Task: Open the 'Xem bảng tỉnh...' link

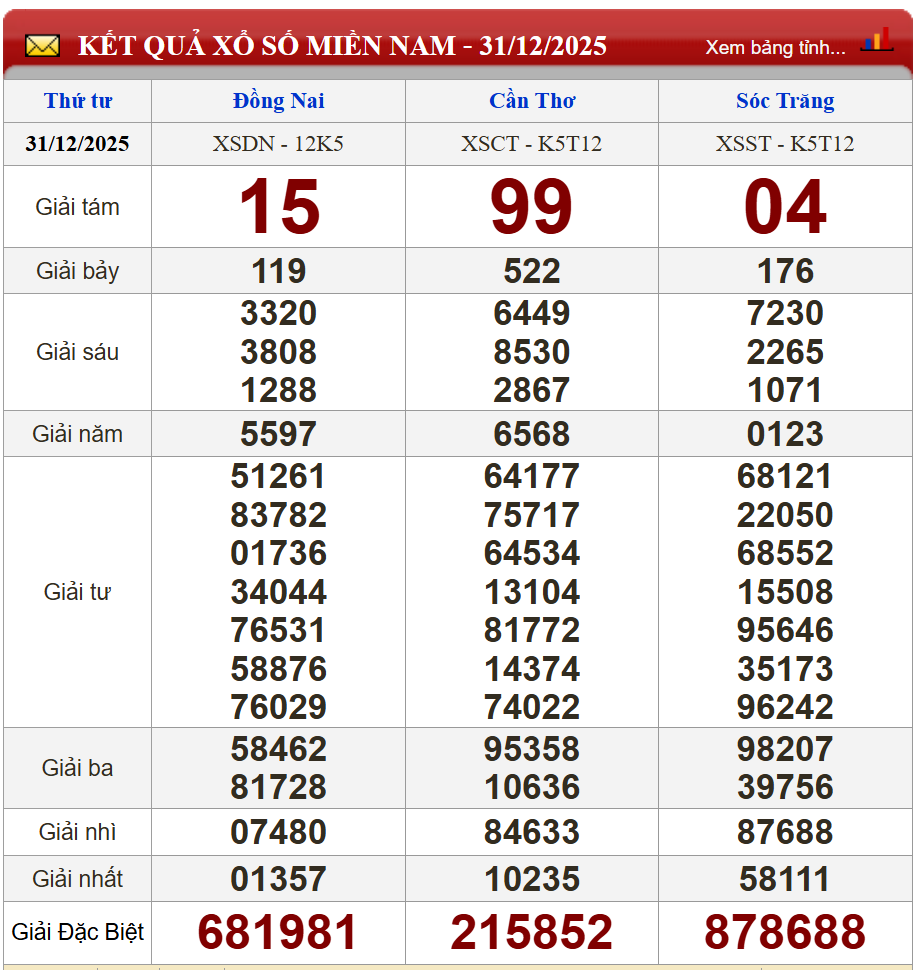Action: click(x=775, y=47)
